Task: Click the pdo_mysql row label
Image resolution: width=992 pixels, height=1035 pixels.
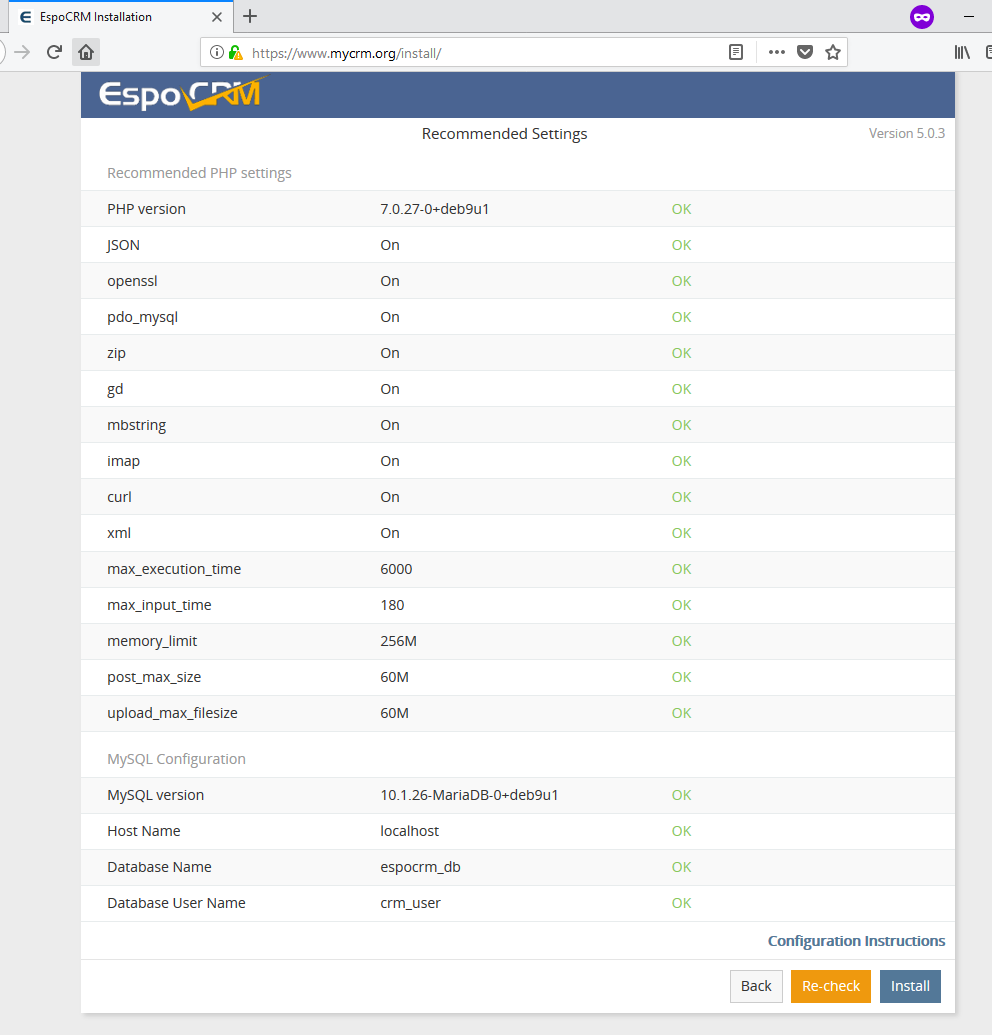Action: pyautogui.click(x=143, y=317)
